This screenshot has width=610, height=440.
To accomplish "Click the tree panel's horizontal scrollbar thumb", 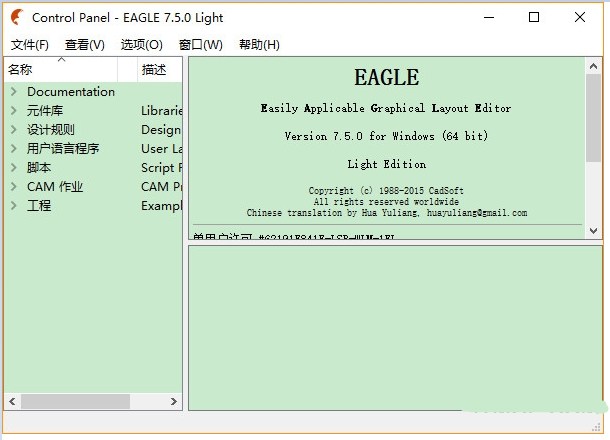I will (x=75, y=401).
